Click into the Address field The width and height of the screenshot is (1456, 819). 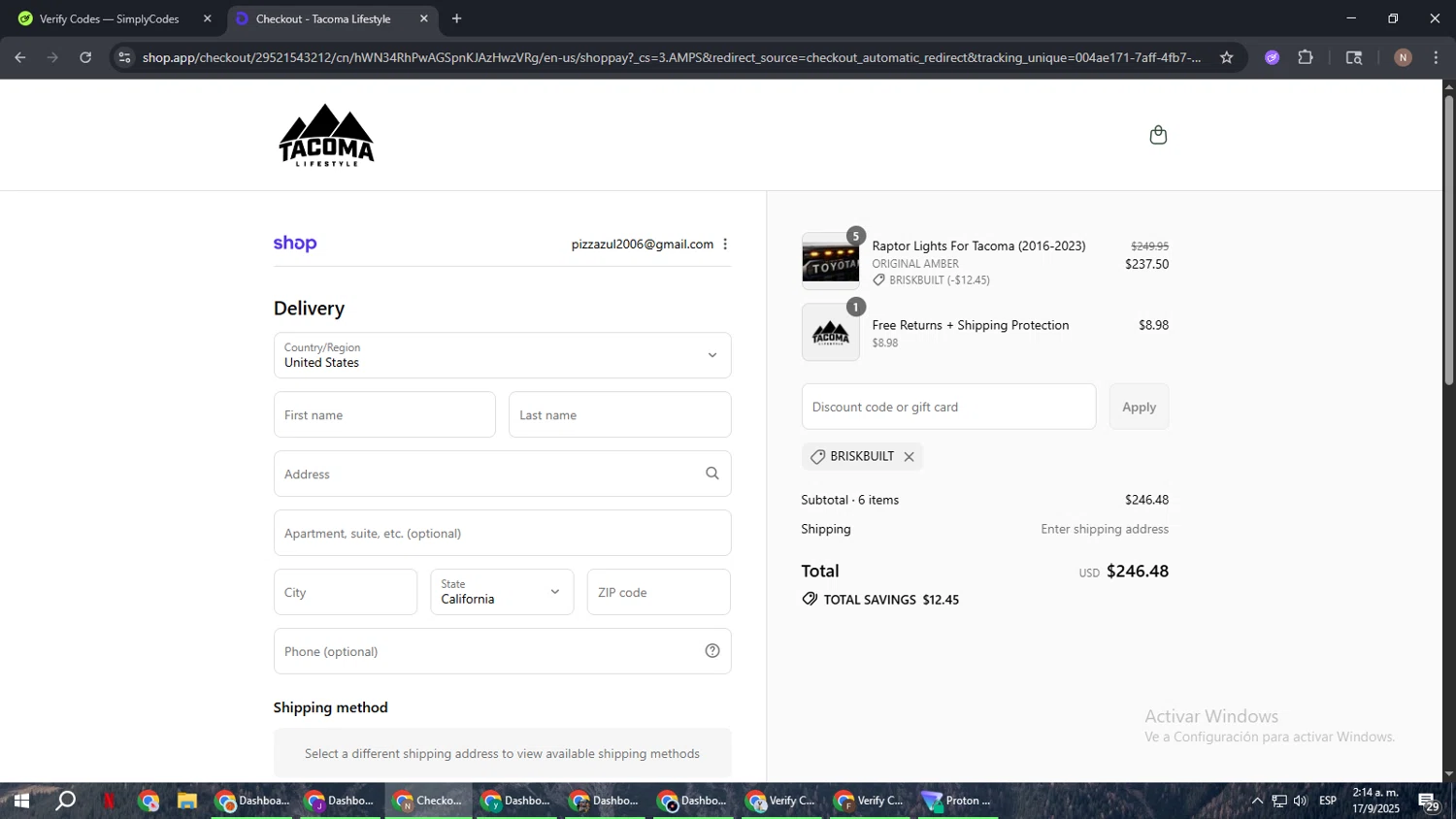(502, 474)
